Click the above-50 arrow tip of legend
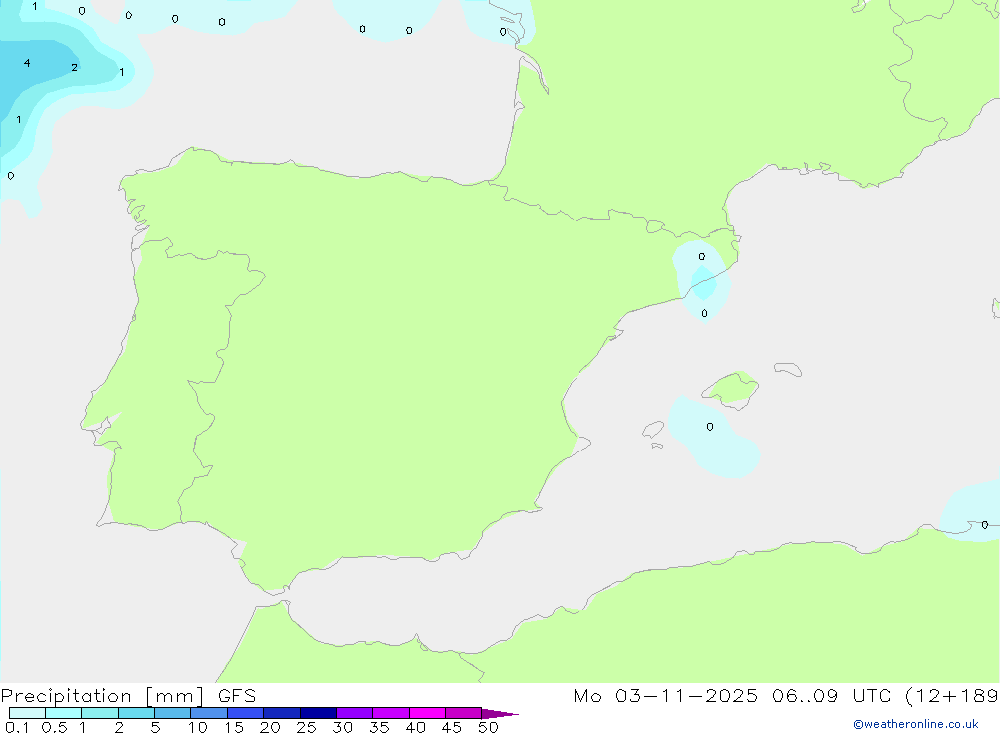Image resolution: width=1000 pixels, height=733 pixels. click(x=499, y=713)
